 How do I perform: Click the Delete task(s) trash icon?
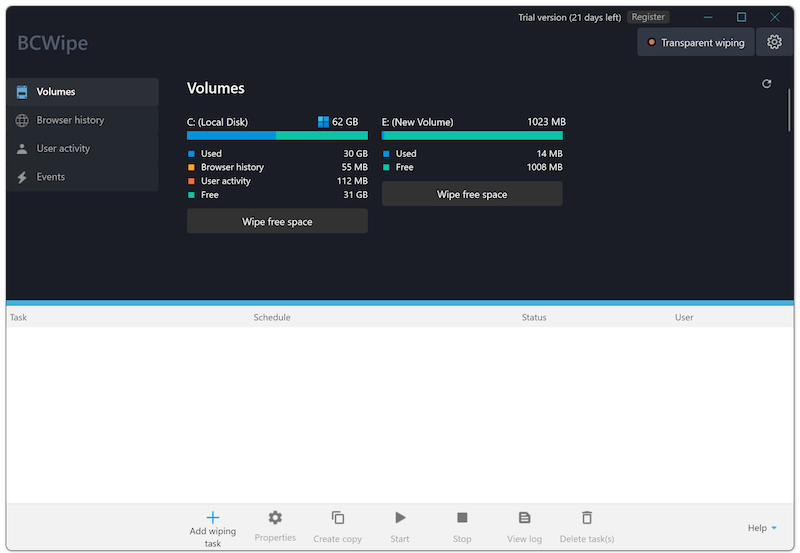(x=587, y=517)
